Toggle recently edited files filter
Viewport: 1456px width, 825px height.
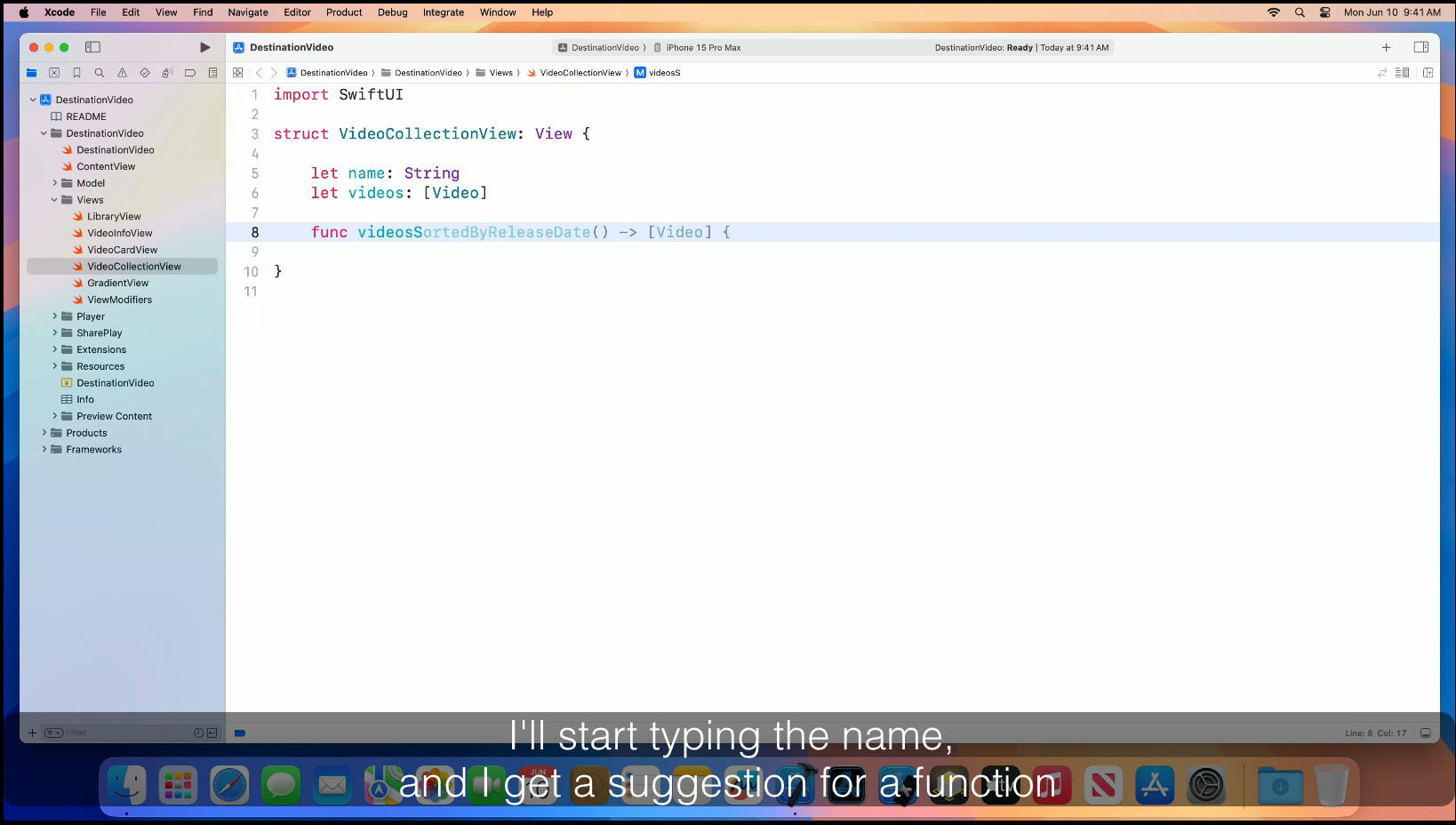pyautogui.click(x=199, y=733)
